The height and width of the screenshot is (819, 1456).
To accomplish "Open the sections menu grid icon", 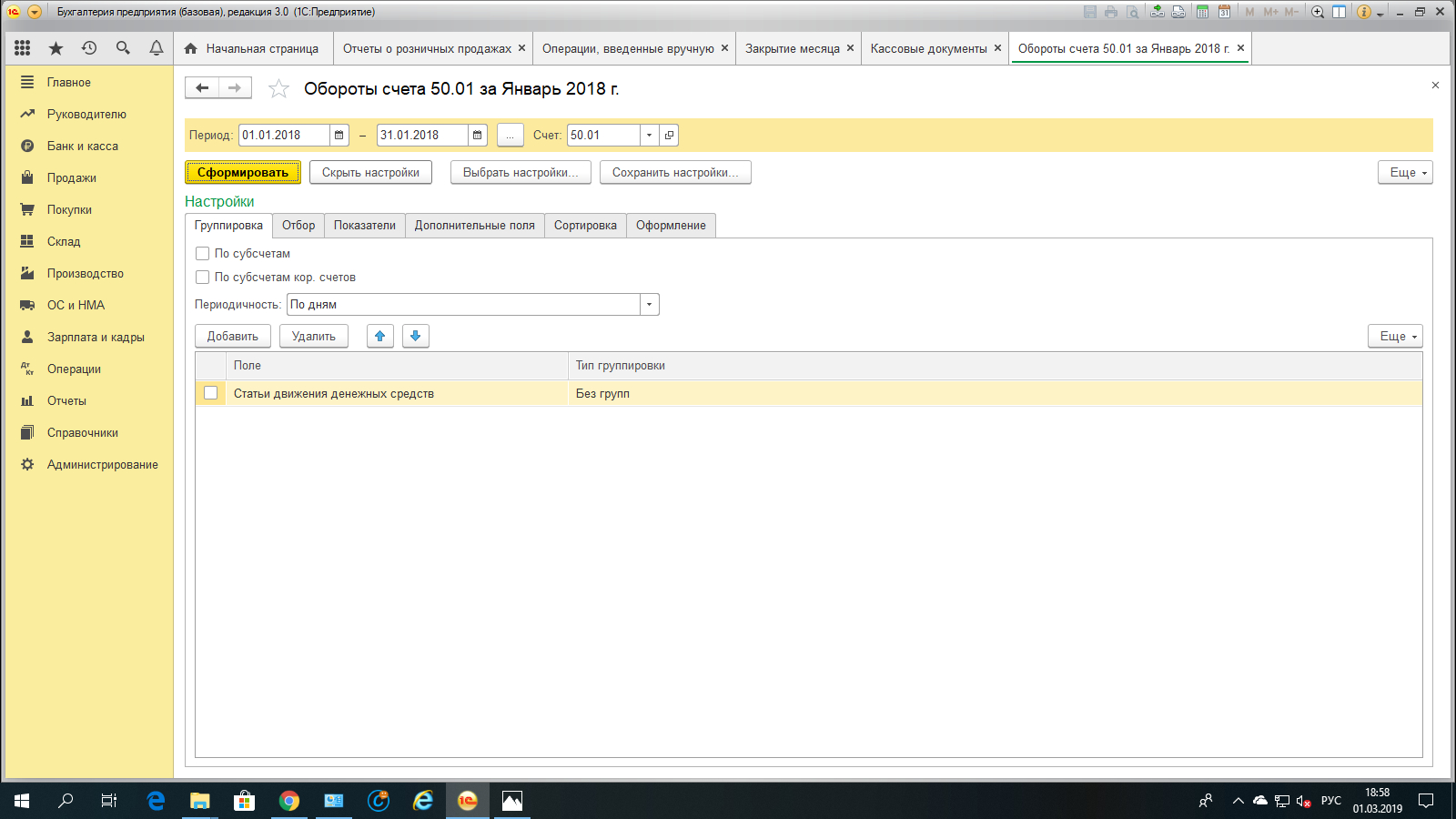I will tap(23, 48).
